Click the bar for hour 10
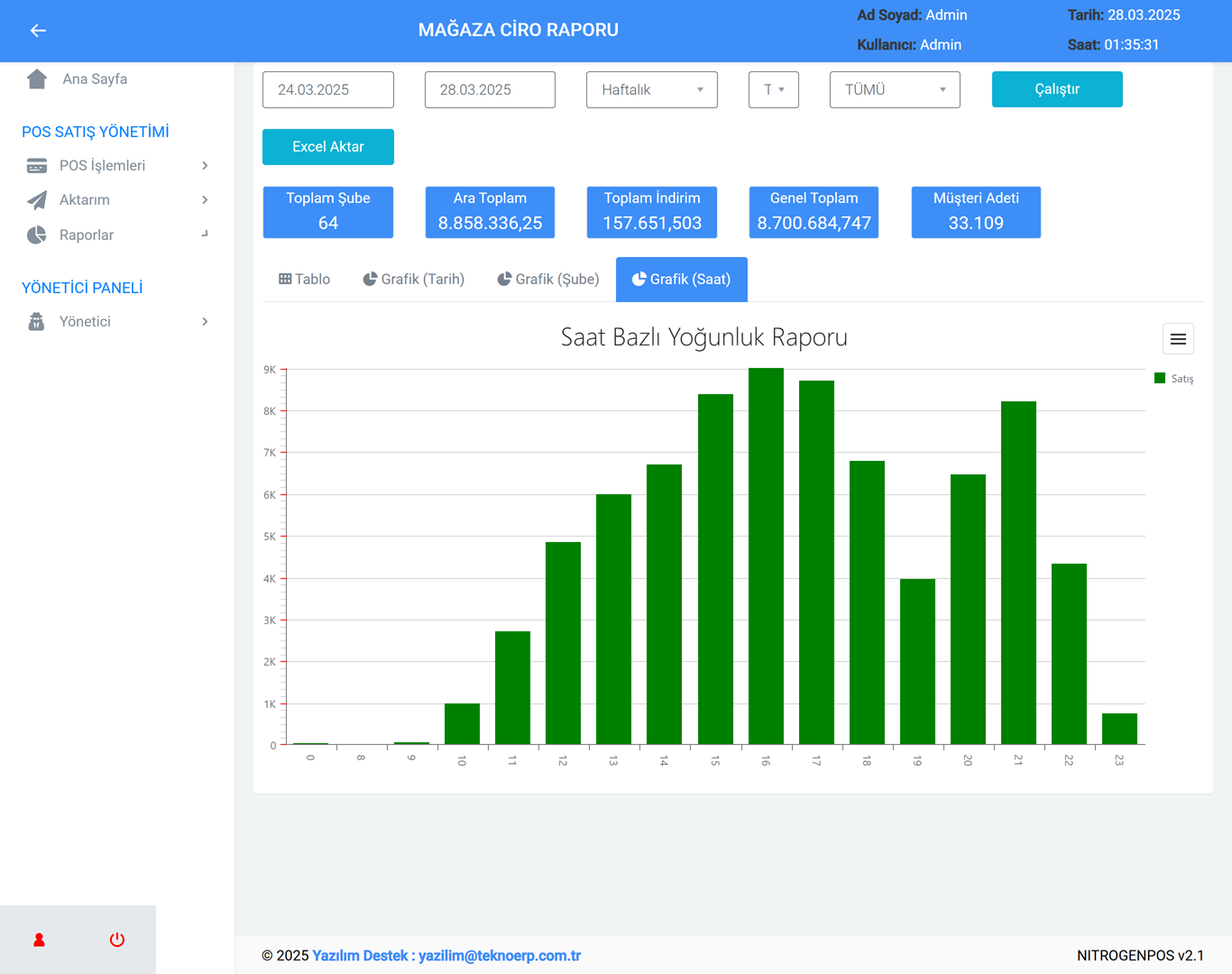Screen dimensions: 1232x974 tap(462, 724)
